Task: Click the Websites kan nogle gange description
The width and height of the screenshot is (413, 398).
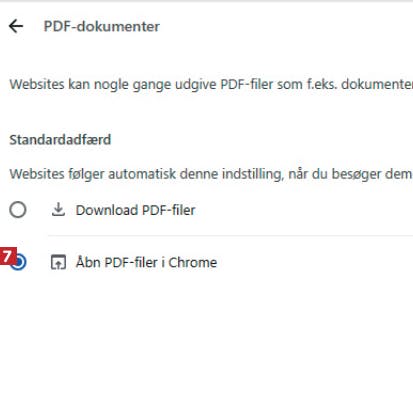Action: (211, 84)
